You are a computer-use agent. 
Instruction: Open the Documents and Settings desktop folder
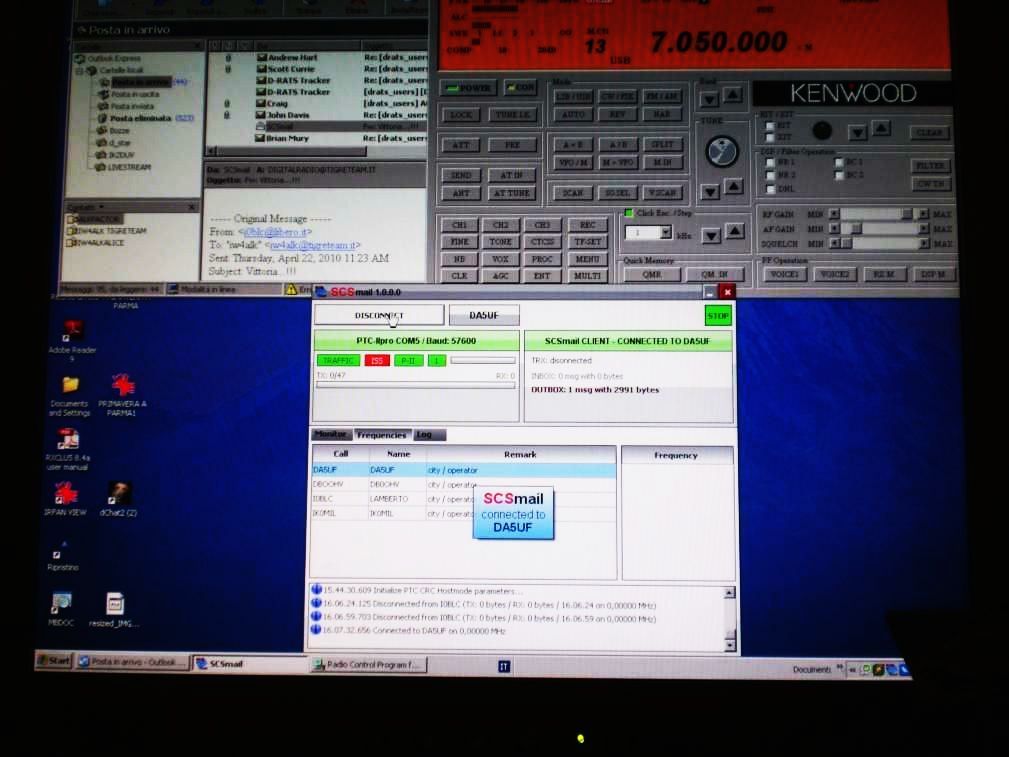70,385
